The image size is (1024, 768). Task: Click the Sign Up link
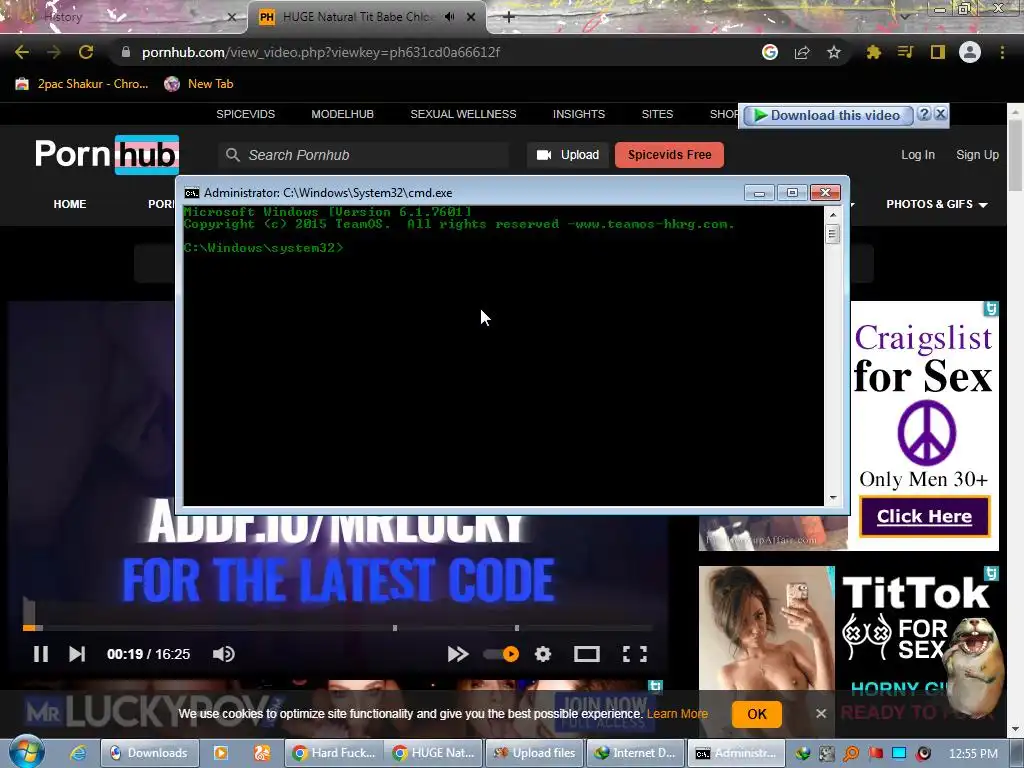point(977,155)
